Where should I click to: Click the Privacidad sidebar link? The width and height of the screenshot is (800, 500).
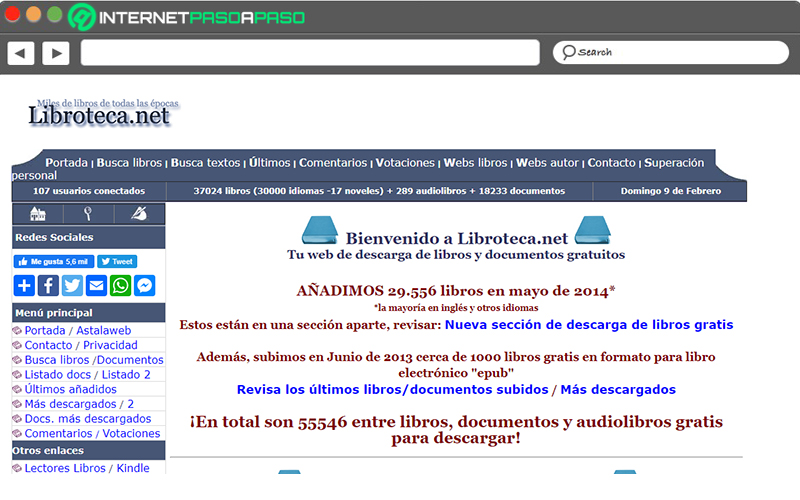pos(110,345)
